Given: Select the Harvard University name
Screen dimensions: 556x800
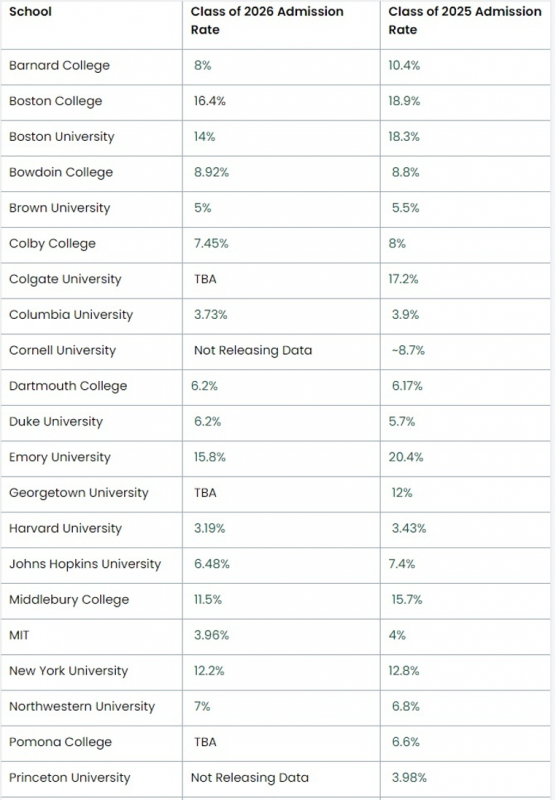Looking at the screenshot, I should [x=65, y=529].
